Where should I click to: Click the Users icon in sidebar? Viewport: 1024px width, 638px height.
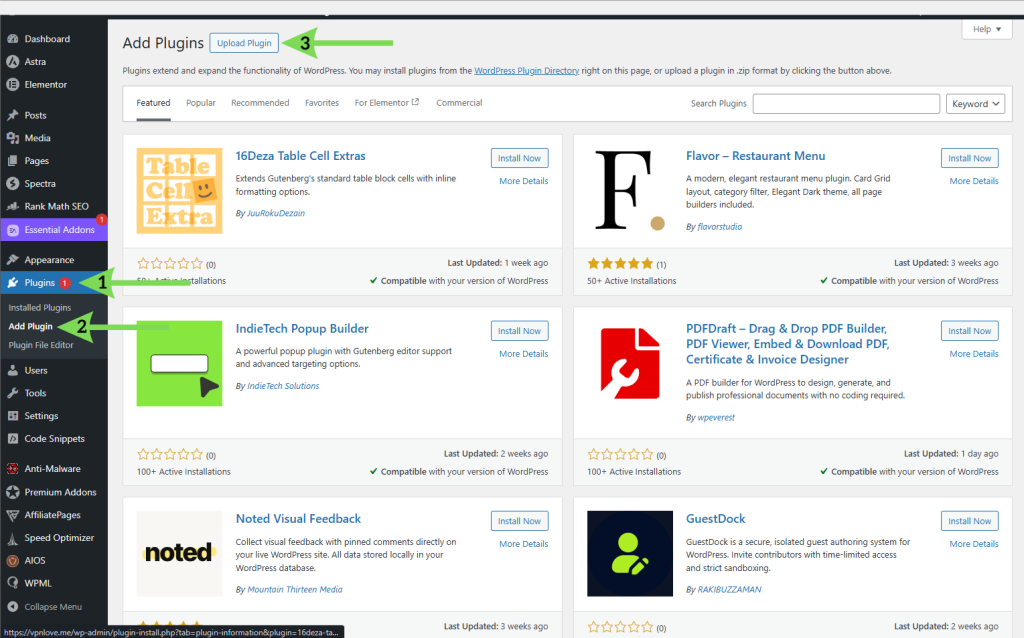click(x=12, y=371)
